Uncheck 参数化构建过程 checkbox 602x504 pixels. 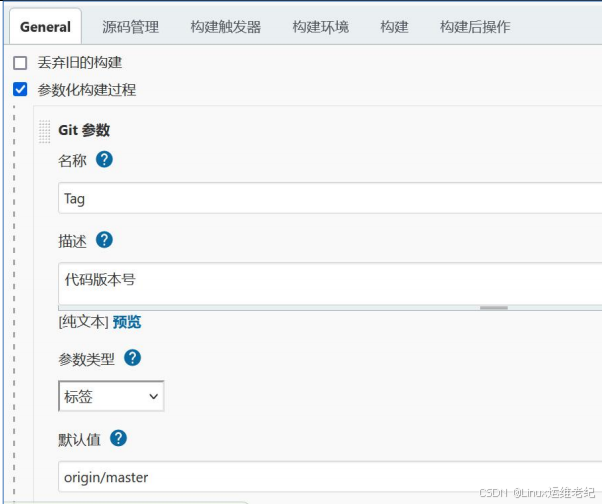[20, 89]
